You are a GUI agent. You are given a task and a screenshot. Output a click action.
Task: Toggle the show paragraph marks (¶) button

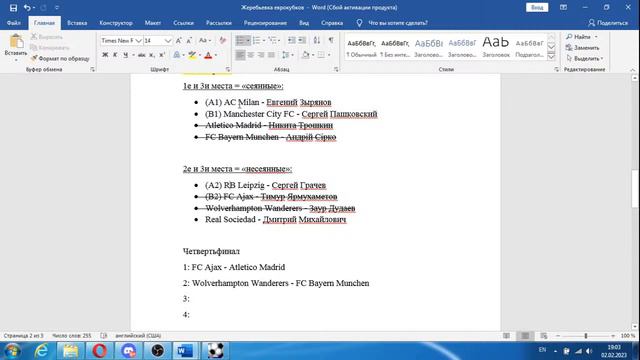(331, 40)
